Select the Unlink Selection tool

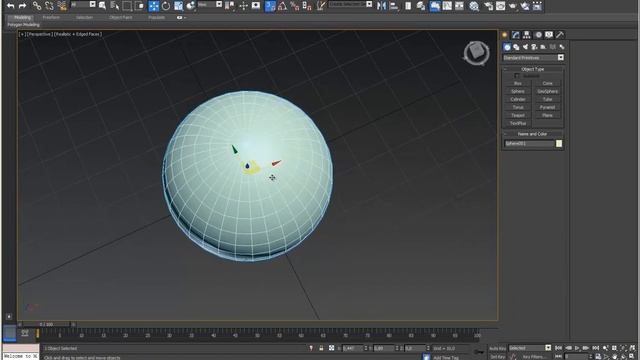click(49, 6)
